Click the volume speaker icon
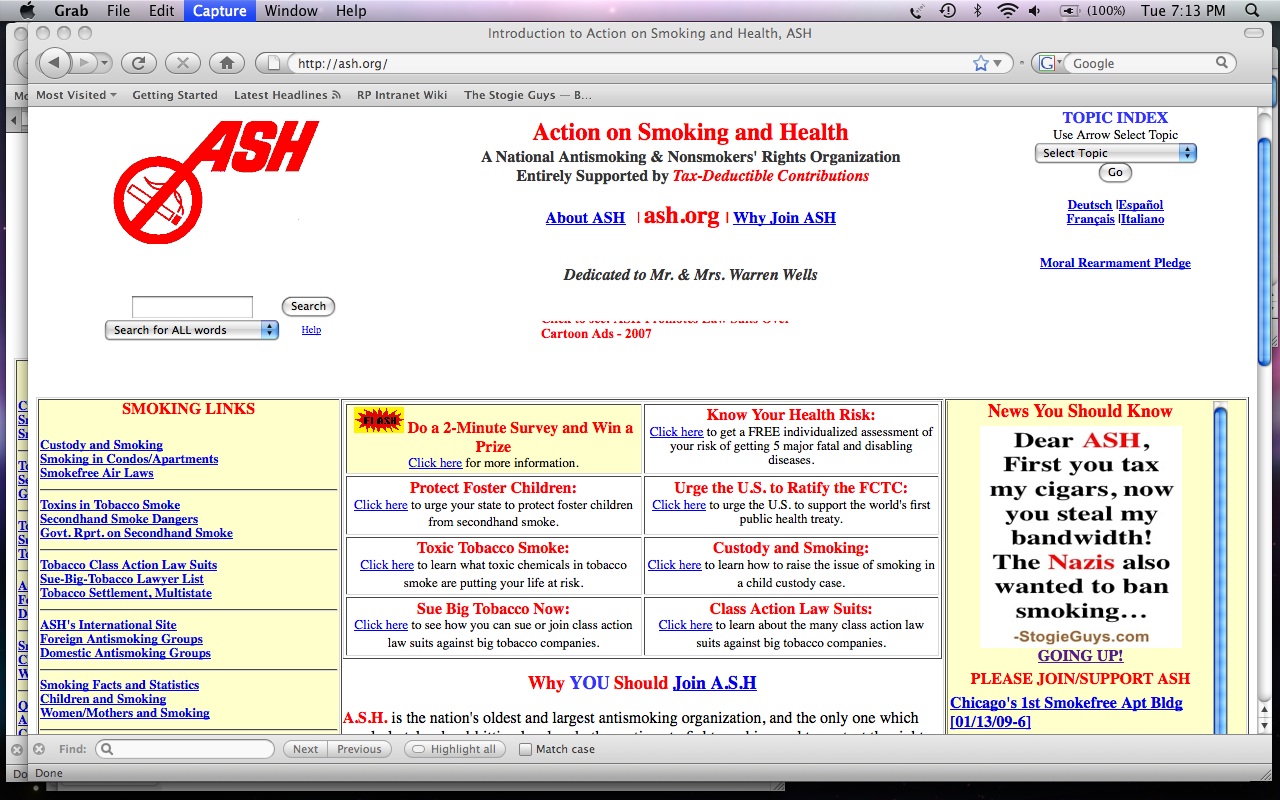 1035,11
